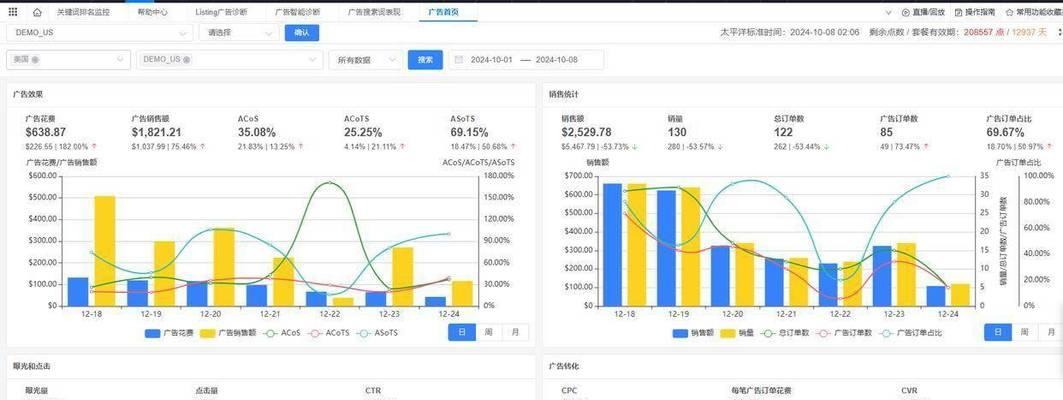Select 日 view in 销售统计 chart

click(998, 332)
